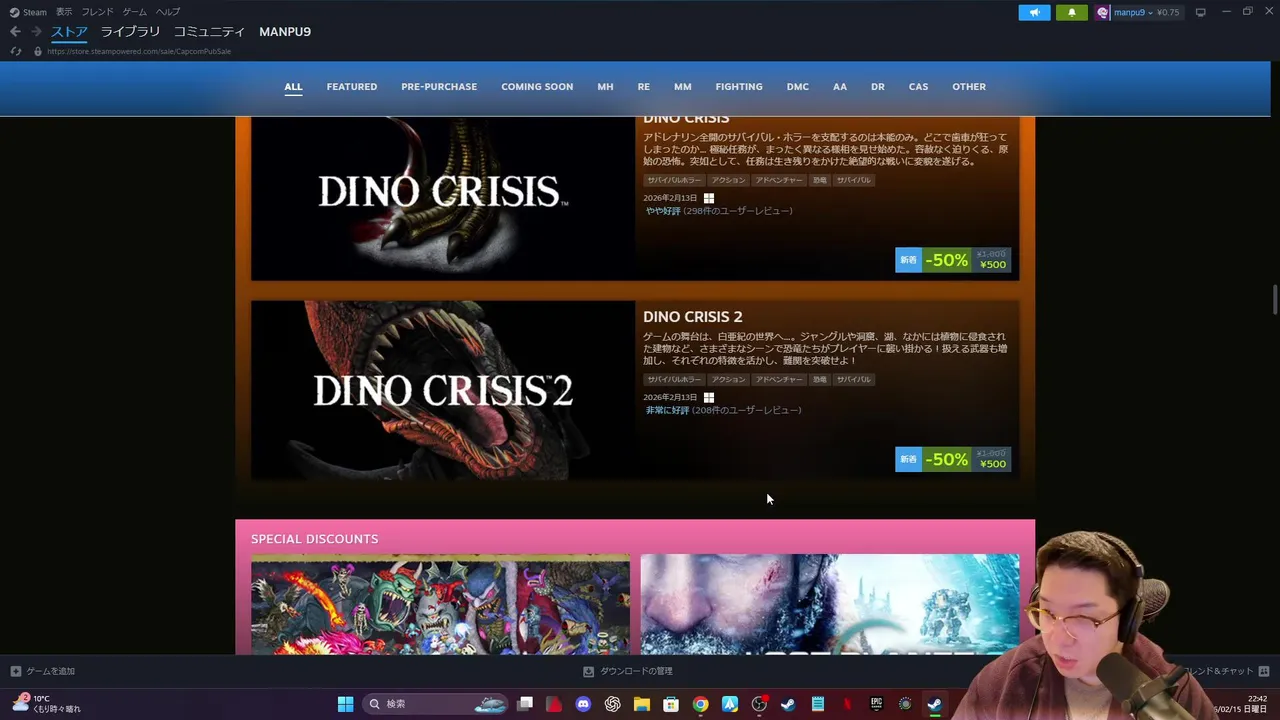Reload the store page with refresh icon
Viewport: 1280px width, 720px height.
[x=16, y=51]
